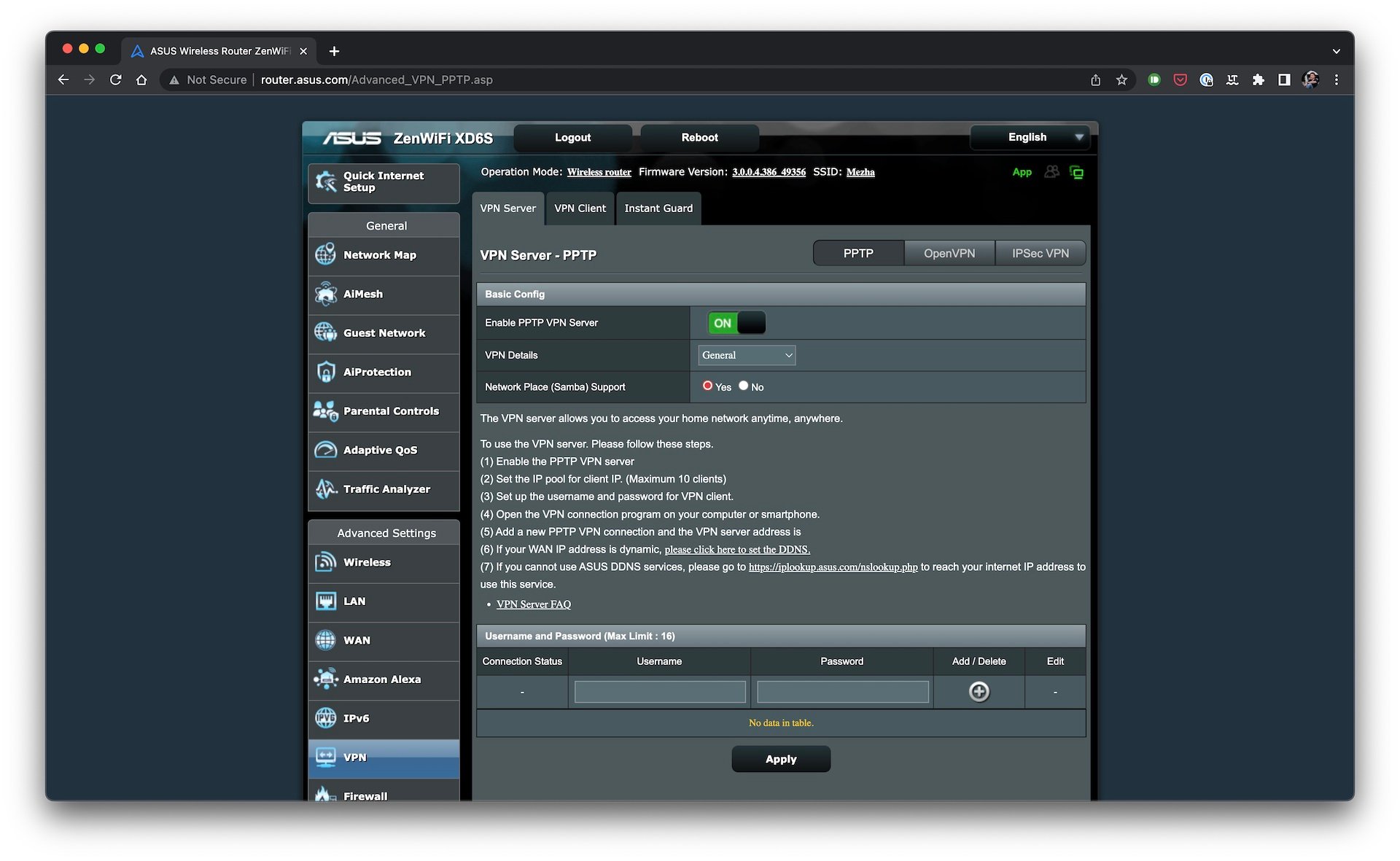Click the Add new VPN user button

click(978, 691)
